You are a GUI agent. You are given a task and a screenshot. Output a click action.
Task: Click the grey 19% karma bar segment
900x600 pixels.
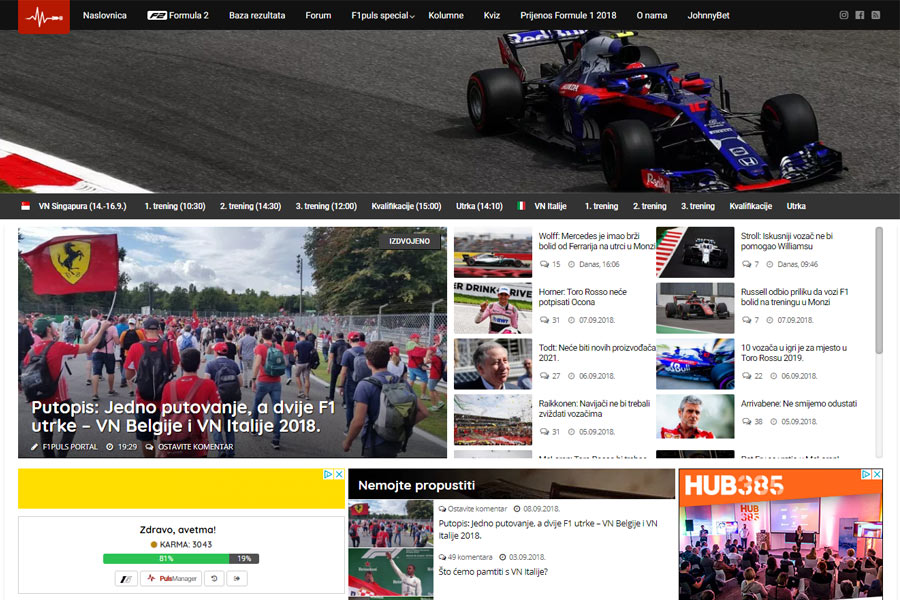[245, 559]
